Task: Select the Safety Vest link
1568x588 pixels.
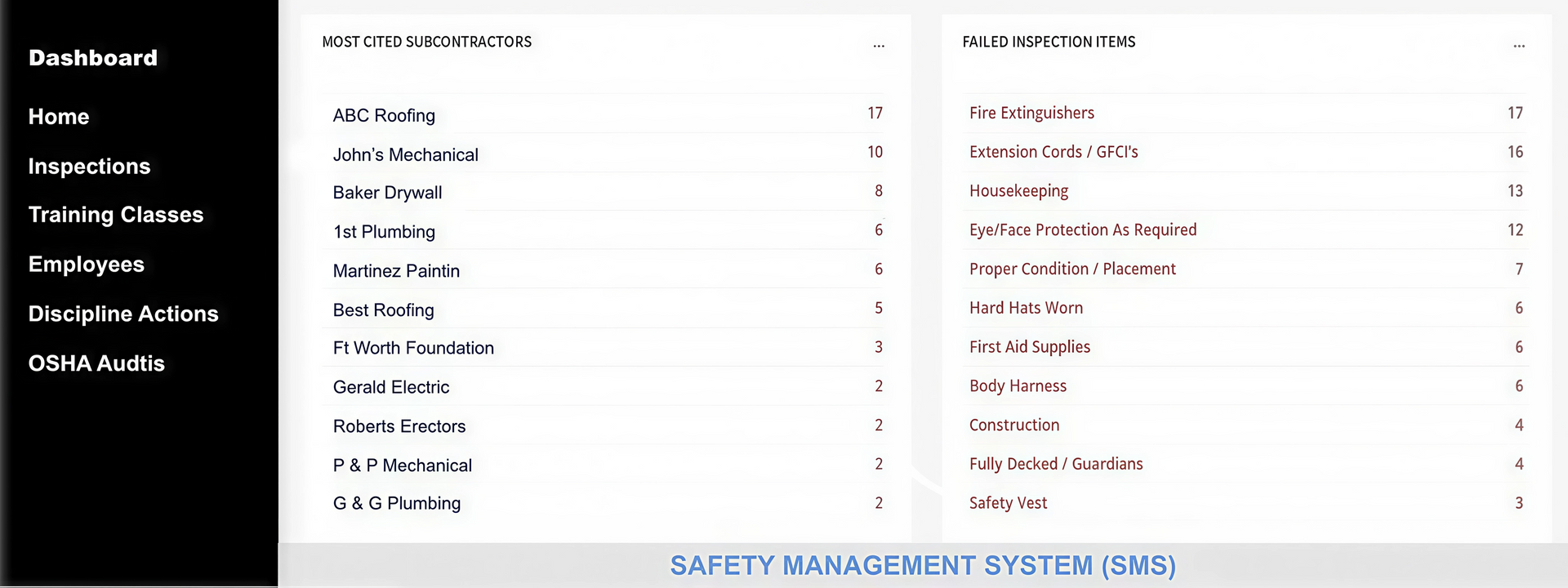Action: (1008, 503)
